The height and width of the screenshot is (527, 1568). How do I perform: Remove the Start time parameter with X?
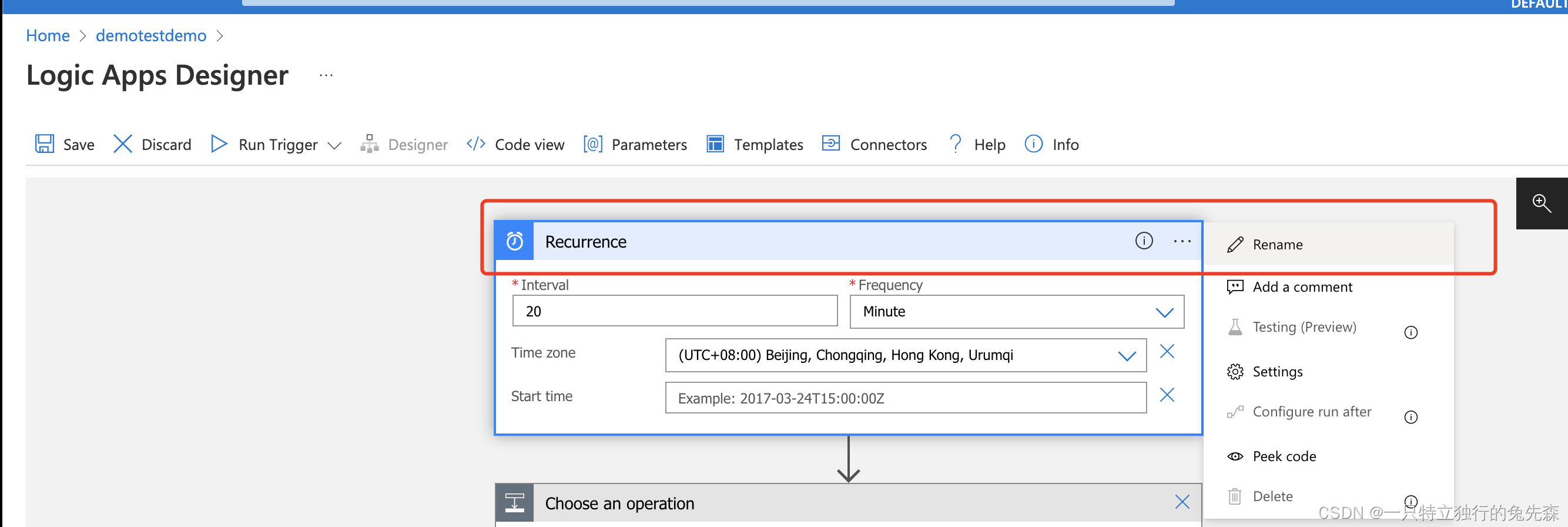tap(1167, 395)
